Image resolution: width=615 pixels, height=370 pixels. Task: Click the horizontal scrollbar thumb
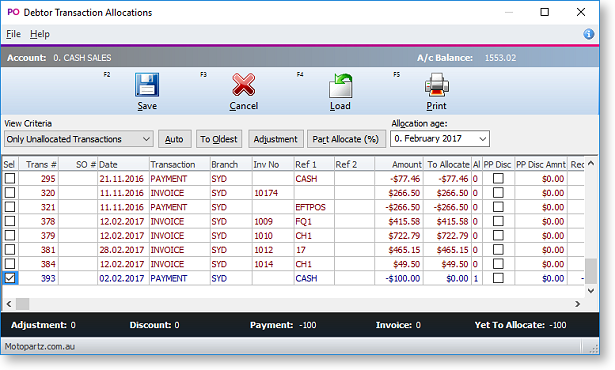[22, 304]
